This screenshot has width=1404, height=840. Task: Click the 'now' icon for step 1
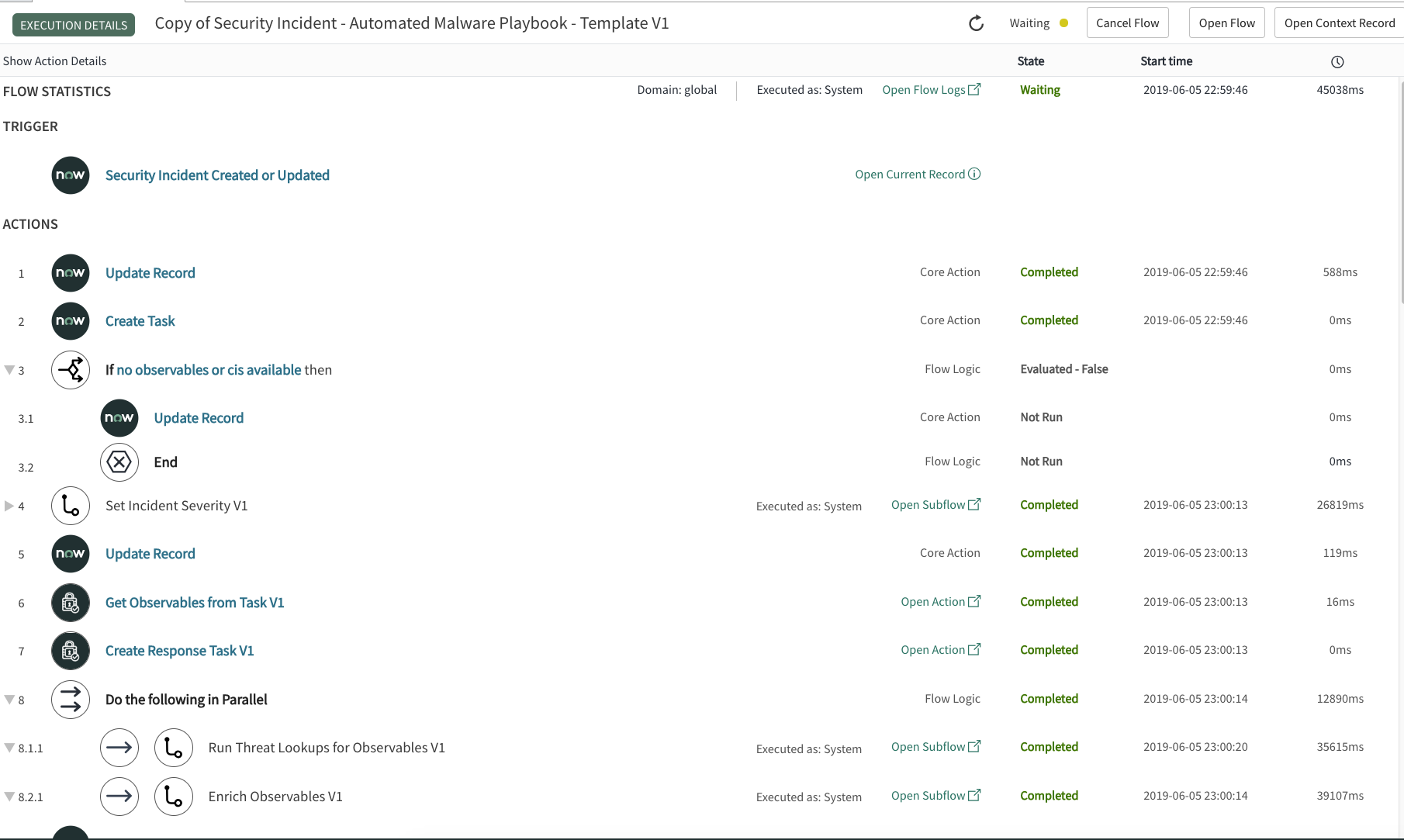pyautogui.click(x=71, y=273)
